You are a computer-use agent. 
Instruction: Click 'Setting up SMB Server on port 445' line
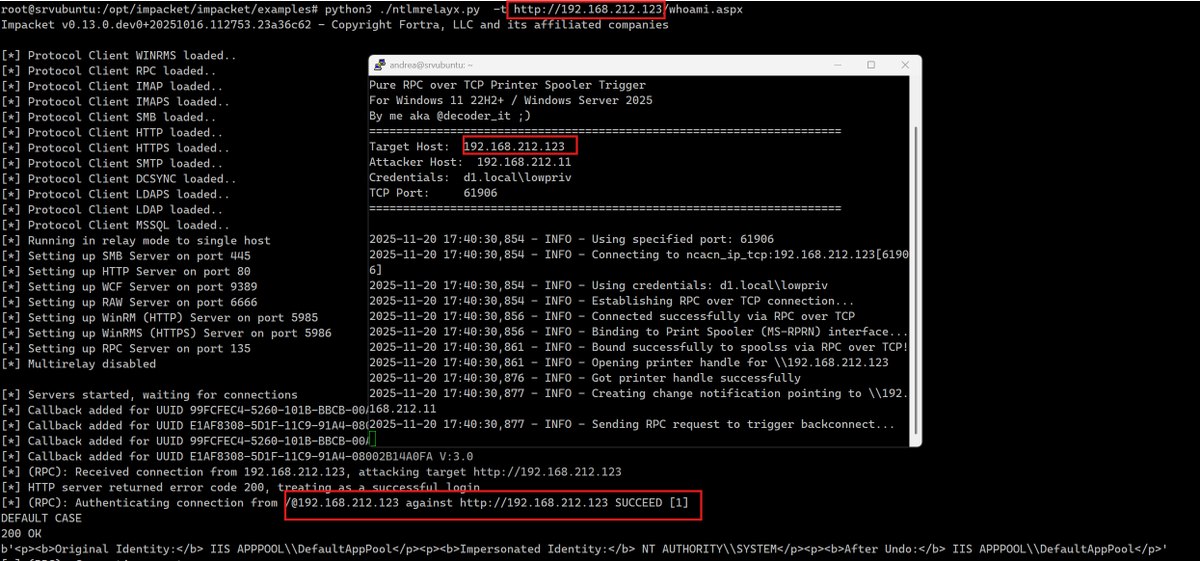[x=126, y=256]
